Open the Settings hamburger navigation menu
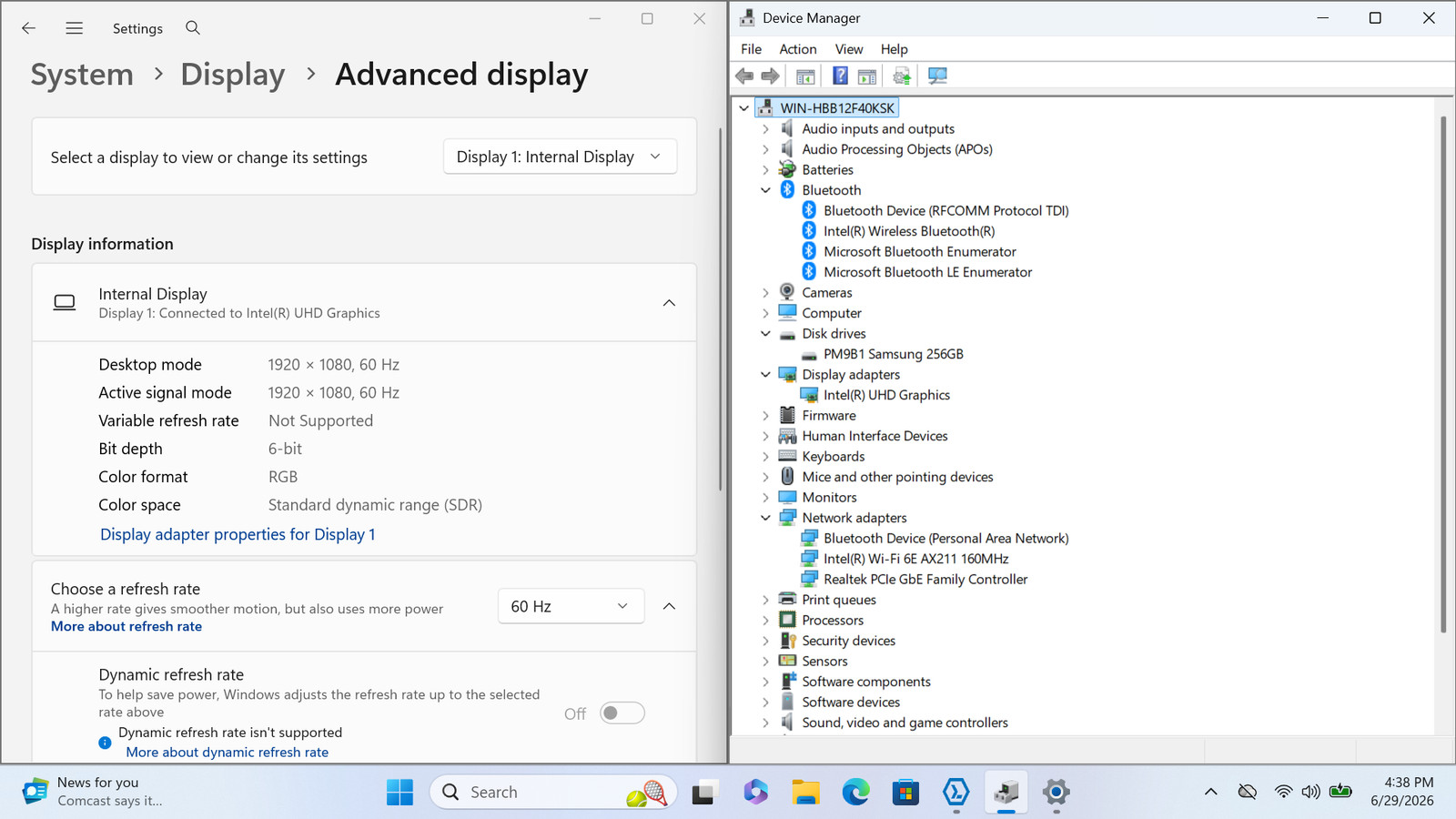This screenshot has width=1456, height=819. click(75, 28)
